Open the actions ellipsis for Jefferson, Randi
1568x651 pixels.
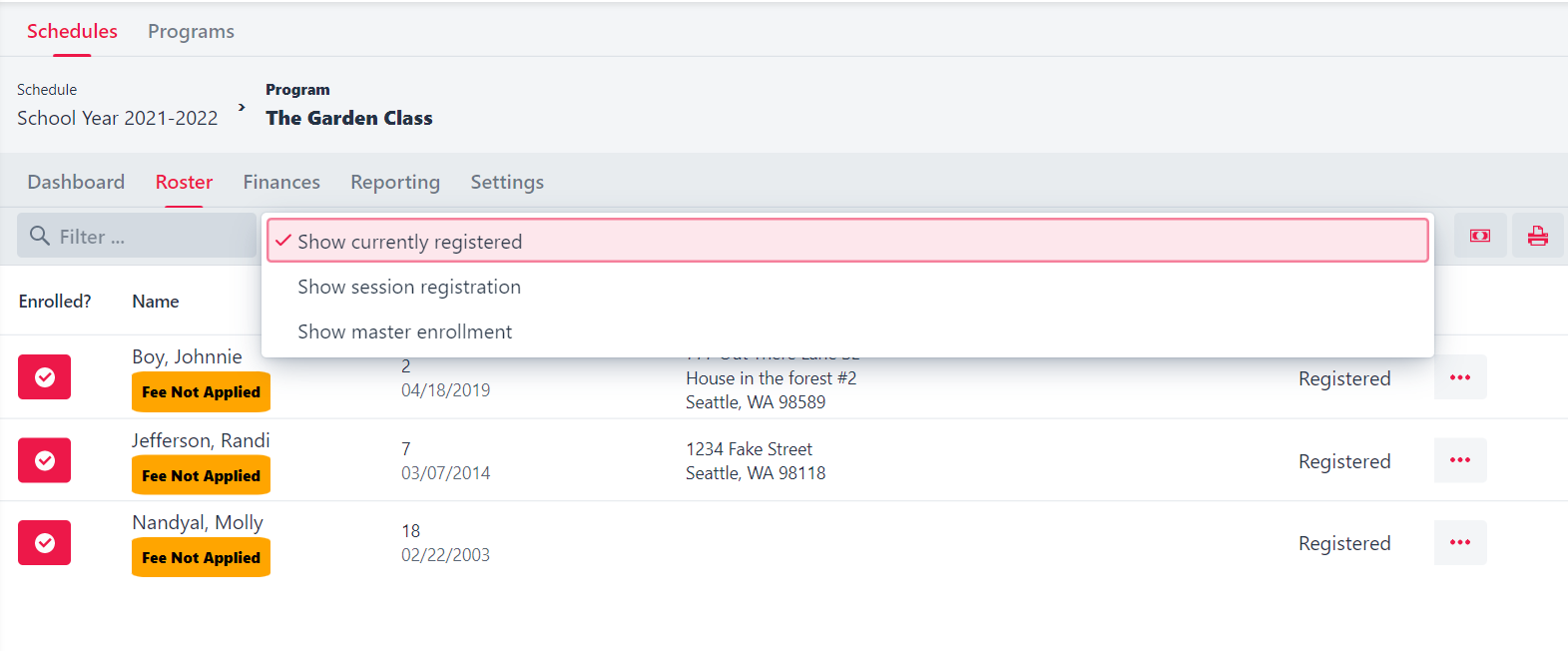[1460, 459]
